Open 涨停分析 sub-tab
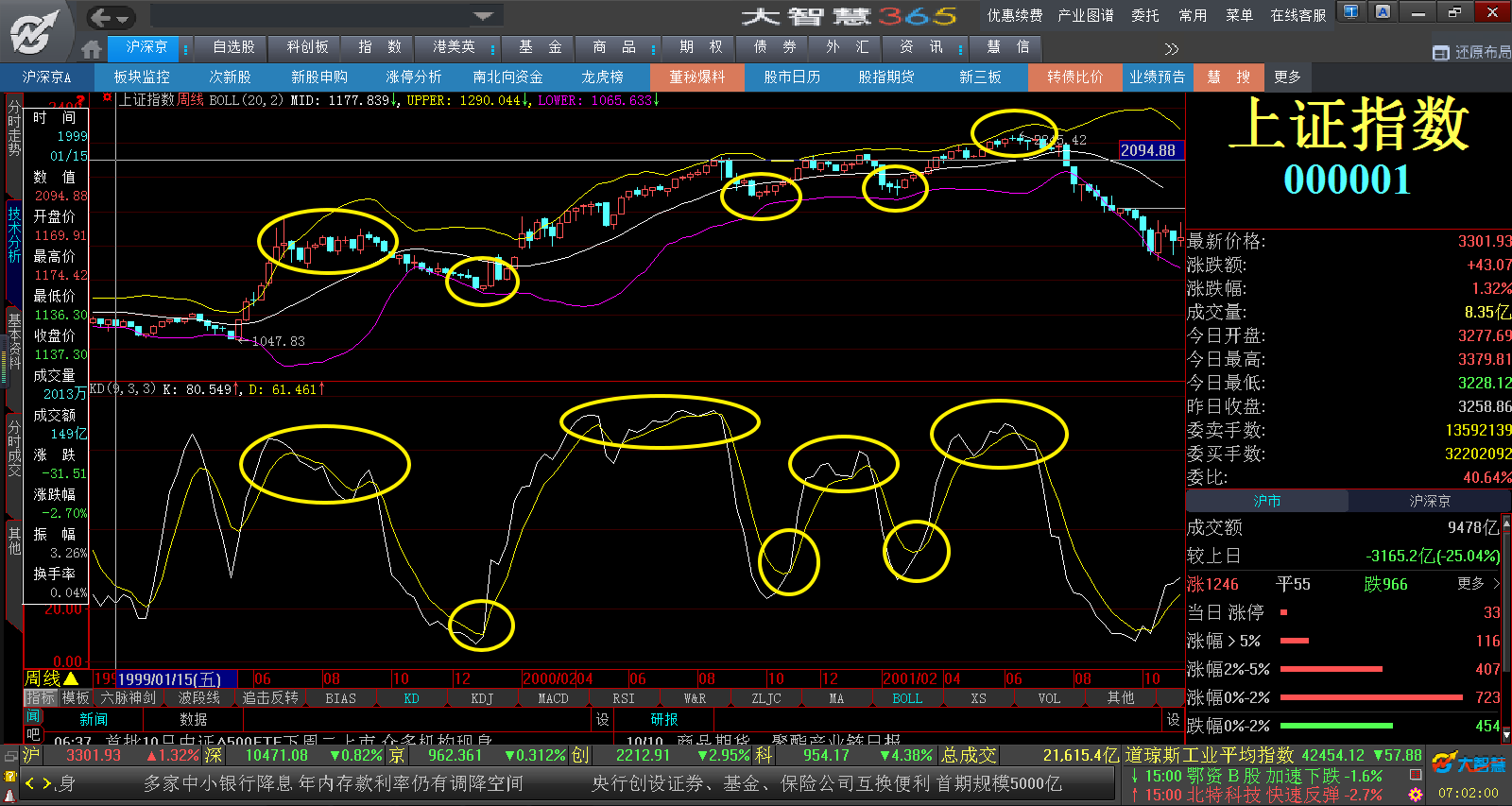The height and width of the screenshot is (806, 1512). (x=413, y=77)
